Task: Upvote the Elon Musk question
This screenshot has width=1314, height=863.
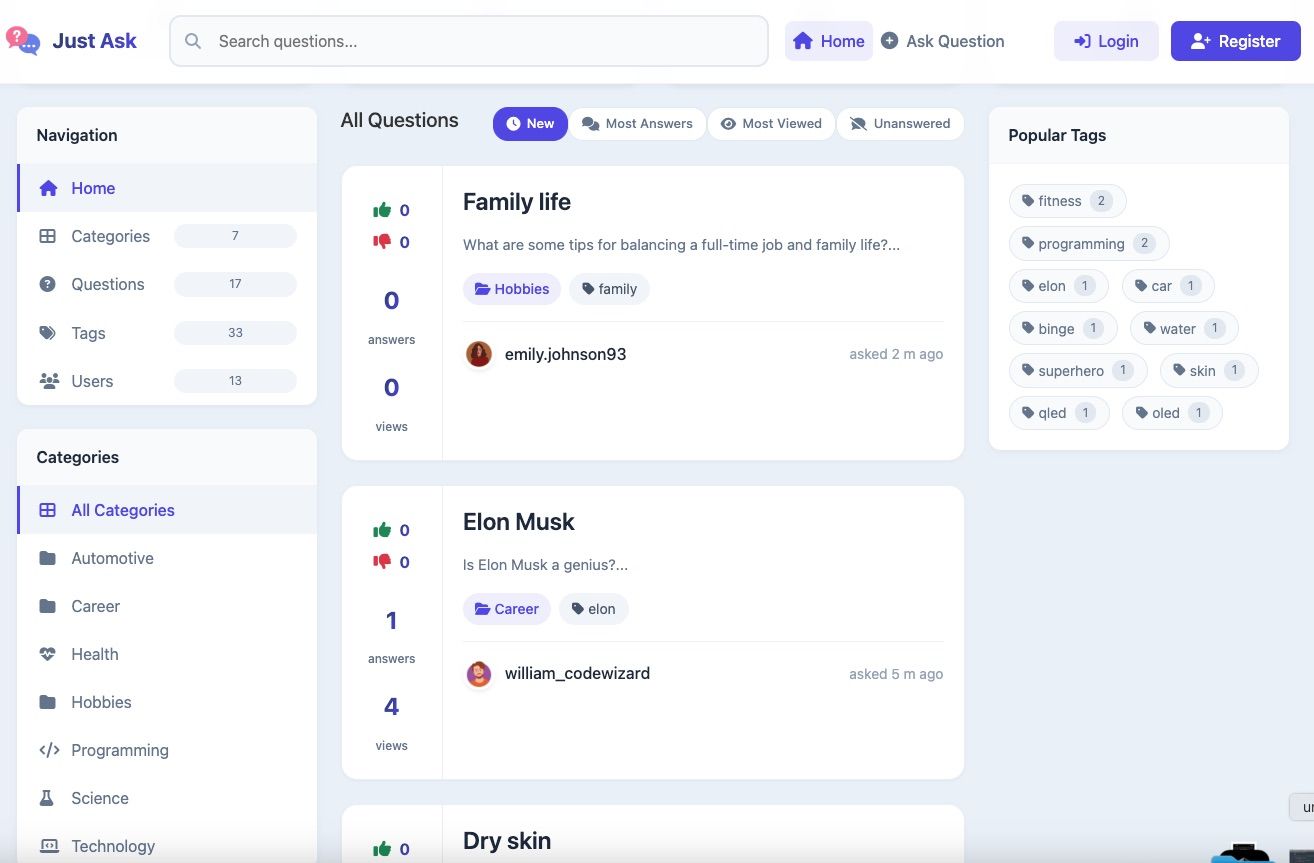Action: click(x=382, y=530)
